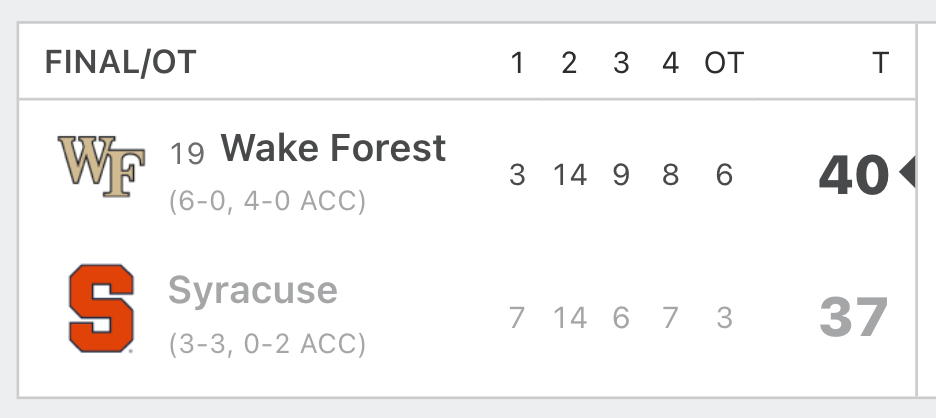The image size is (936, 418).
Task: Open the Wake Forest team link
Action: click(333, 148)
